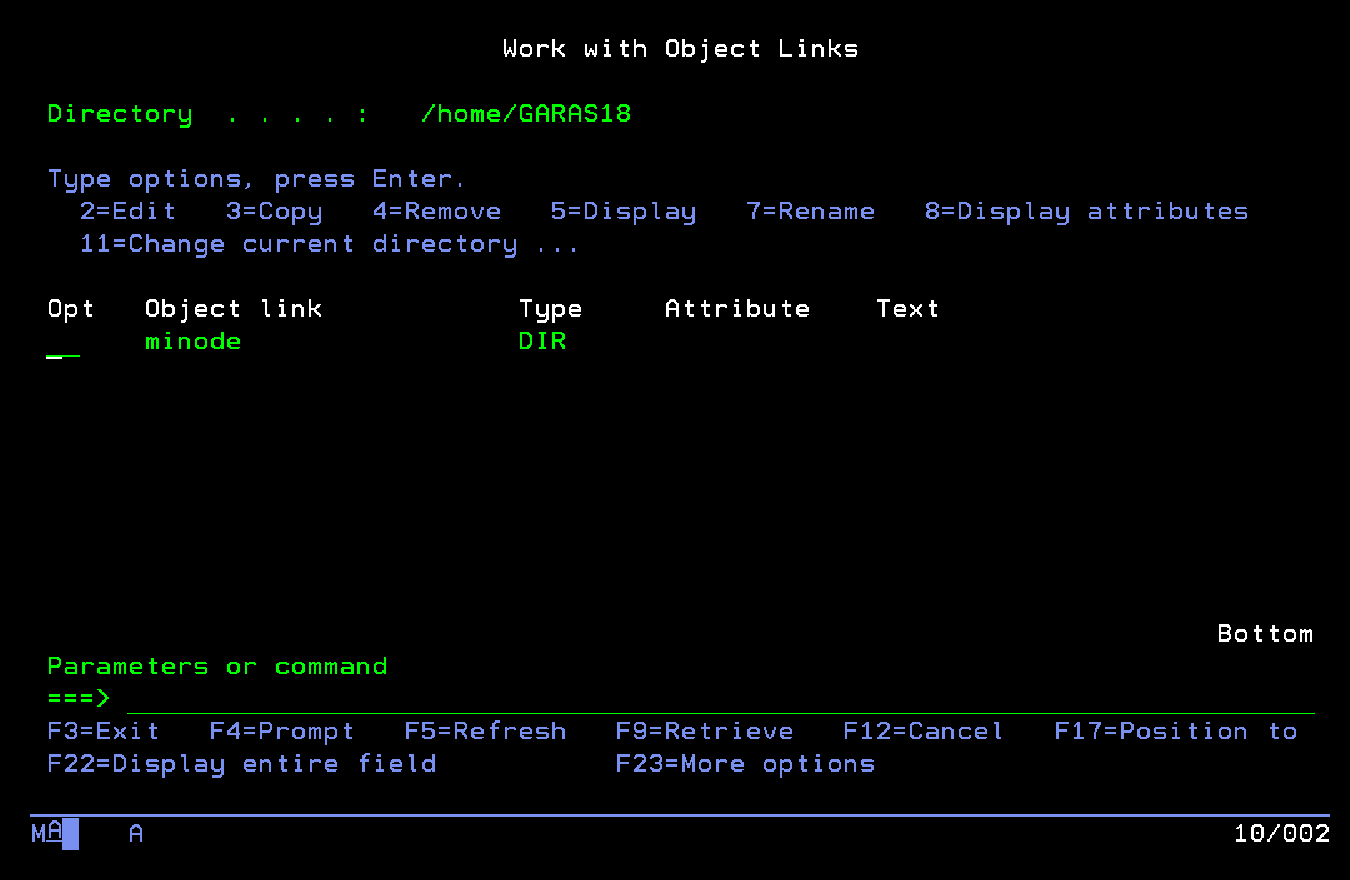Click the 3=Copy option label
This screenshot has height=880, width=1350.
tap(274, 212)
